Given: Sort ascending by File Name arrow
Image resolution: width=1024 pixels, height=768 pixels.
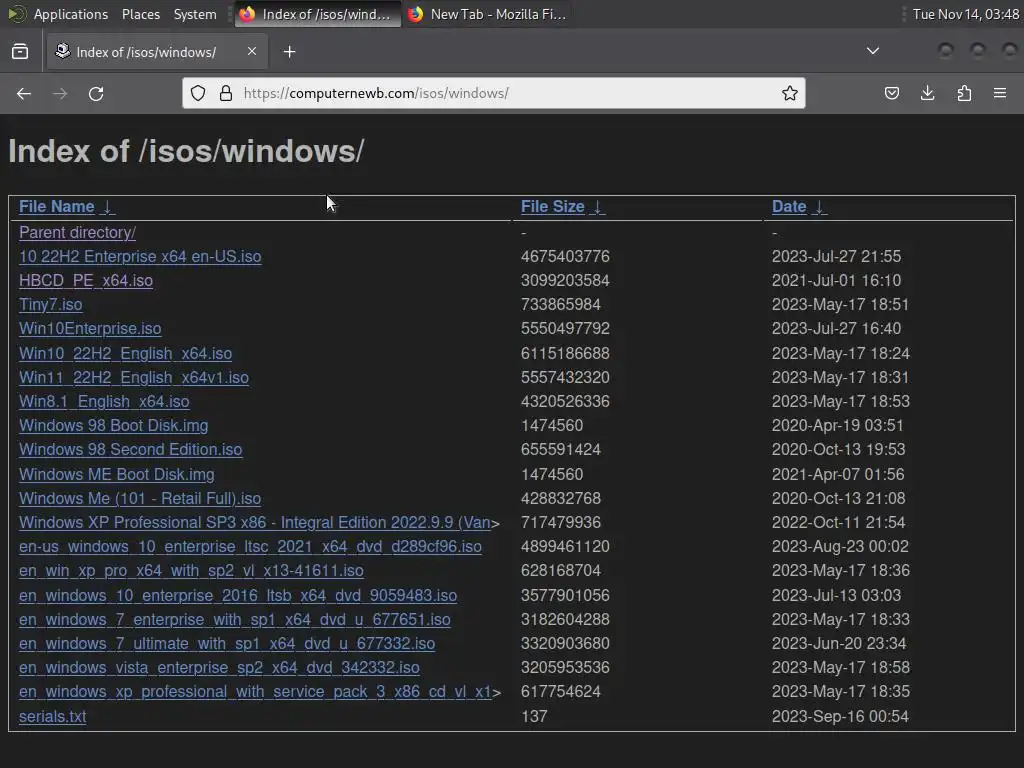Looking at the screenshot, I should (108, 207).
